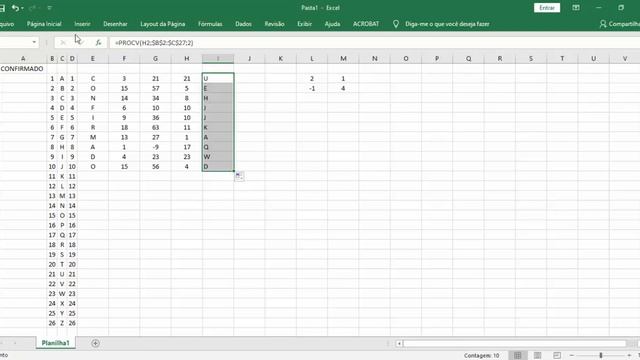Click the lightbulb Tell Me icon

pyautogui.click(x=396, y=24)
